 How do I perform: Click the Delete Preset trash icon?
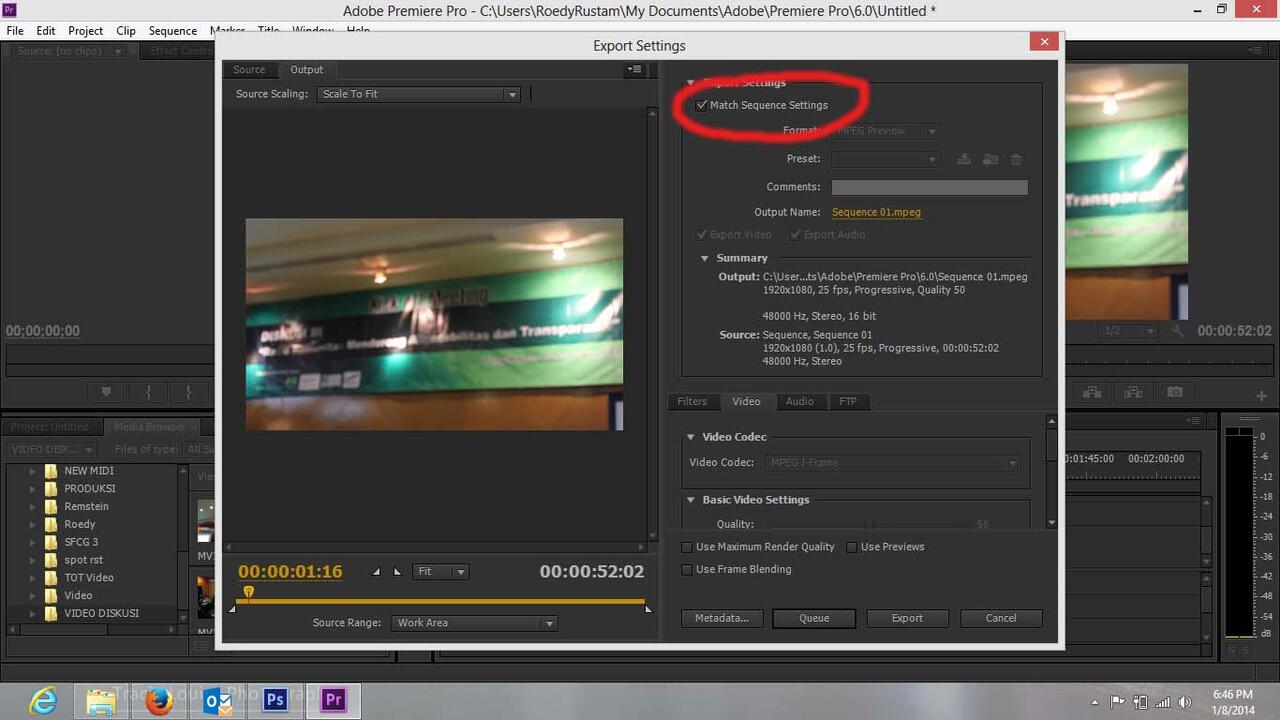point(1016,159)
